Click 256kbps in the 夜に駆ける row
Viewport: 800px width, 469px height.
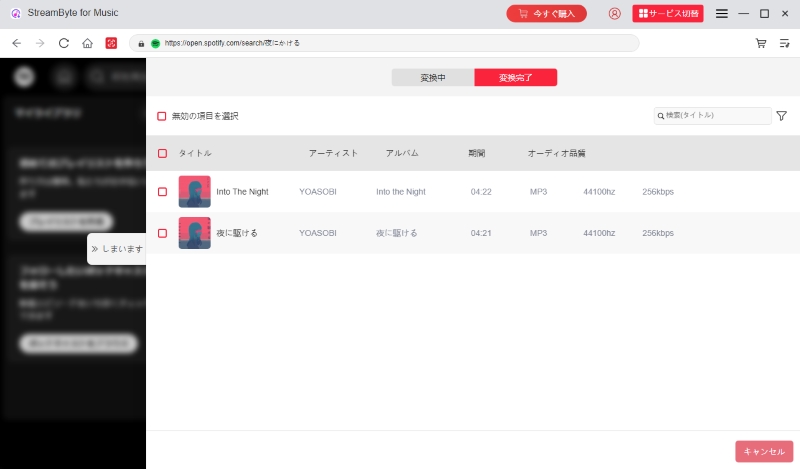658,233
